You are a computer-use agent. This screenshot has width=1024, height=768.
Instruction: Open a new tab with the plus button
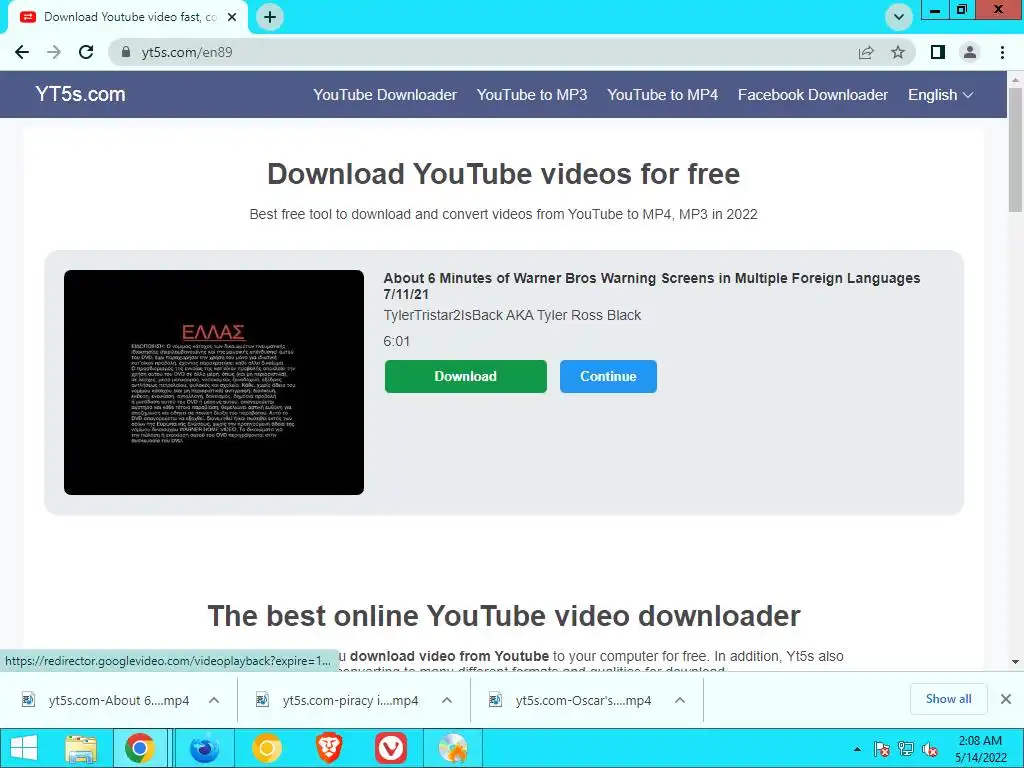[x=270, y=17]
